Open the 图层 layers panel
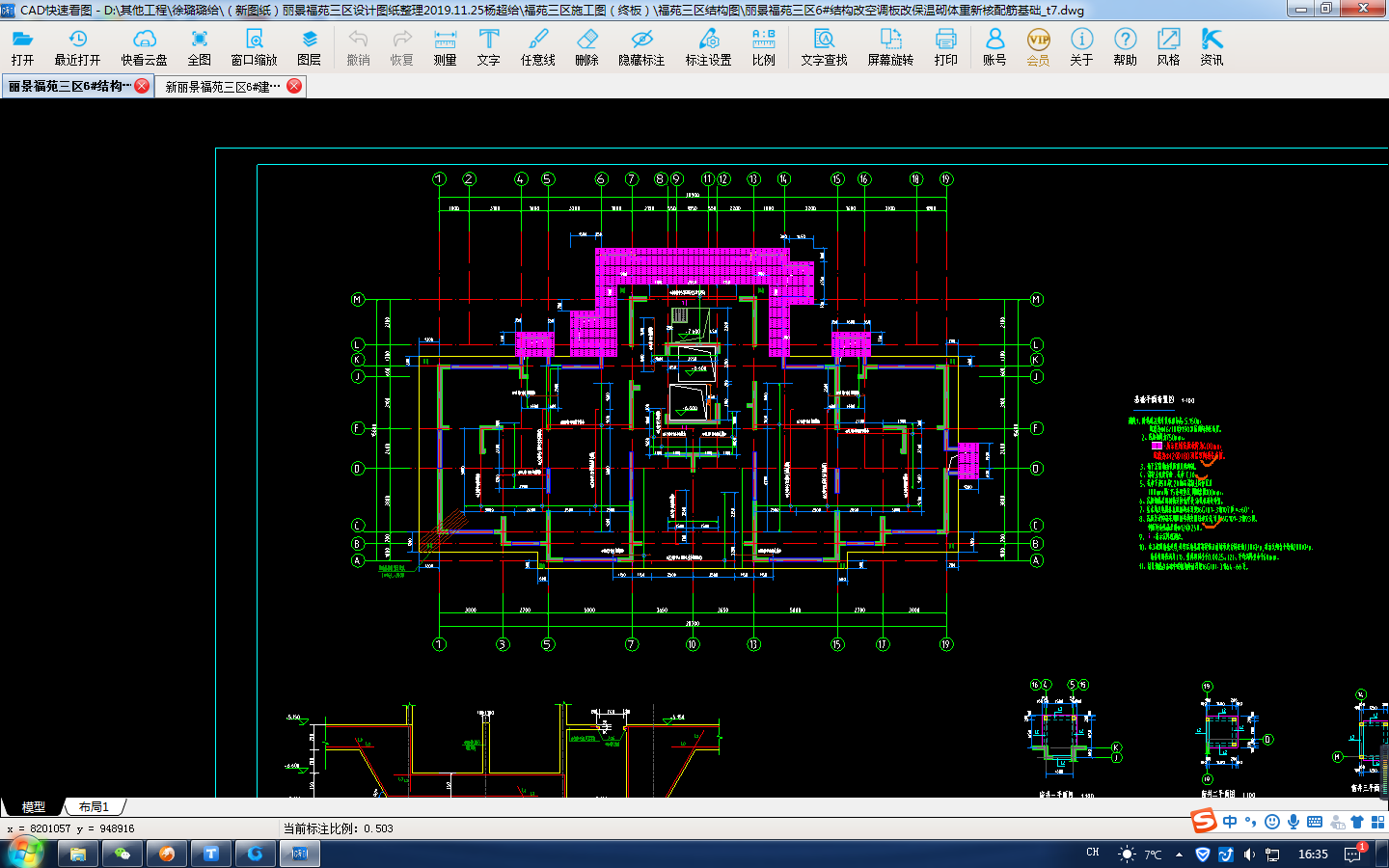 (x=309, y=46)
